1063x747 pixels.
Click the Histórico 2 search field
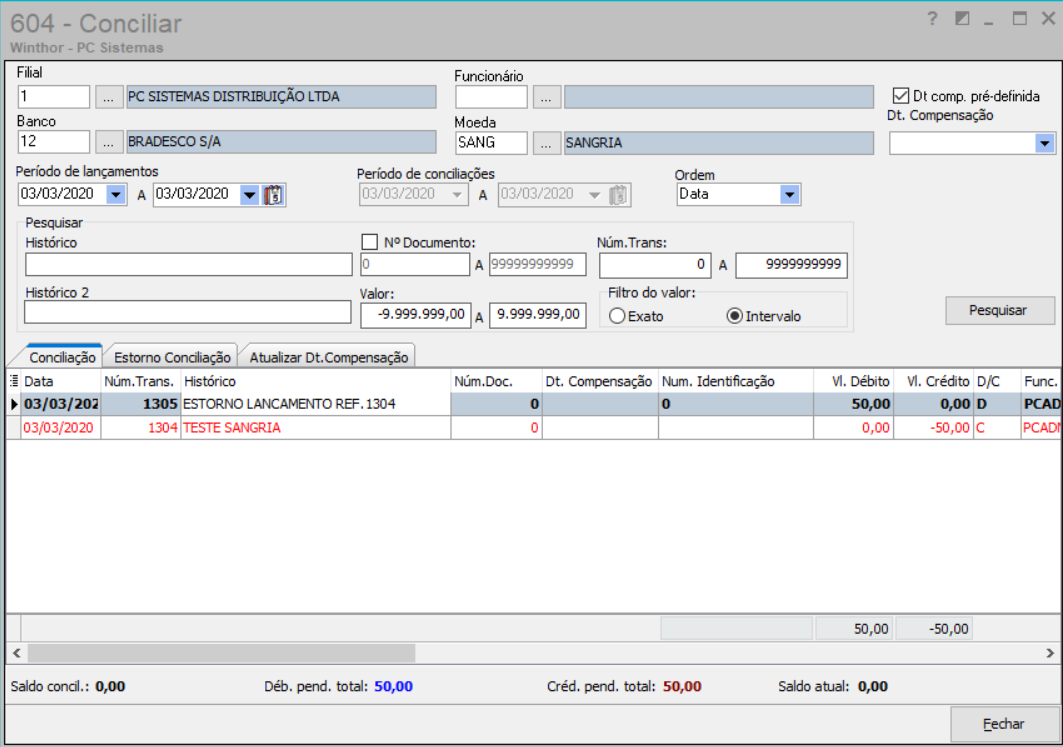pyautogui.click(x=188, y=312)
